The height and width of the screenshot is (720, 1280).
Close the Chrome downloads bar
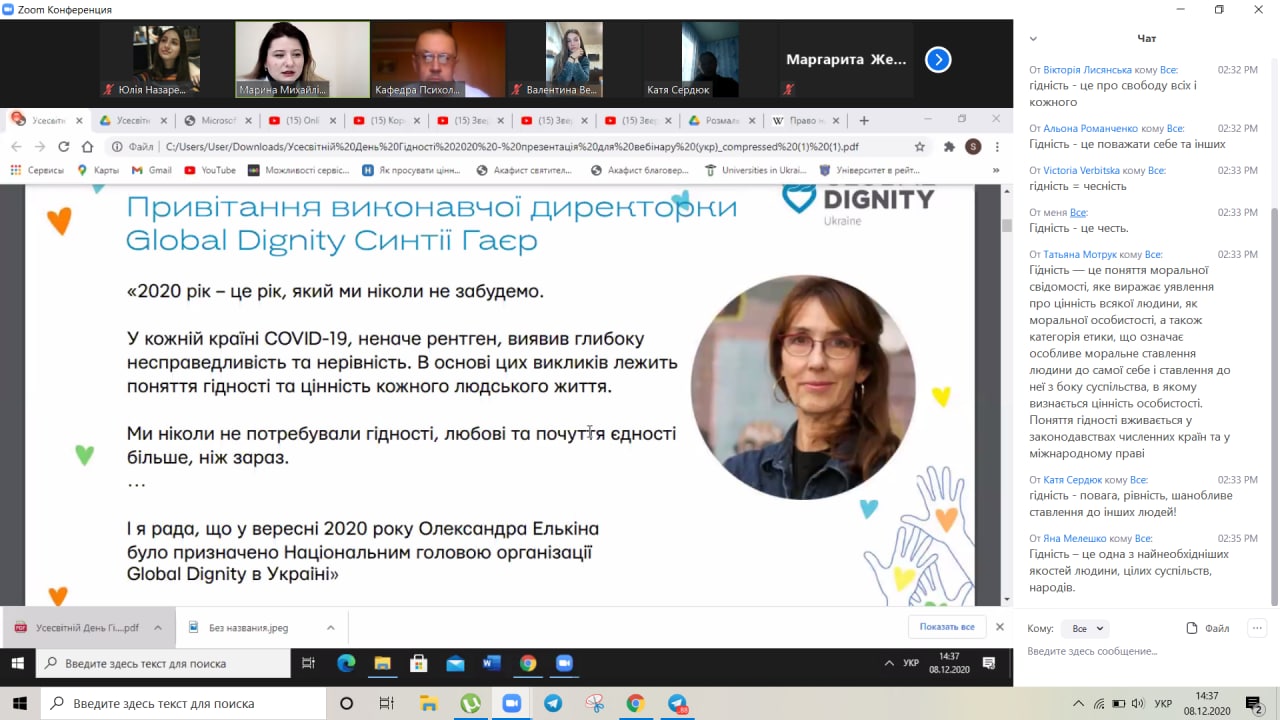click(x=999, y=627)
